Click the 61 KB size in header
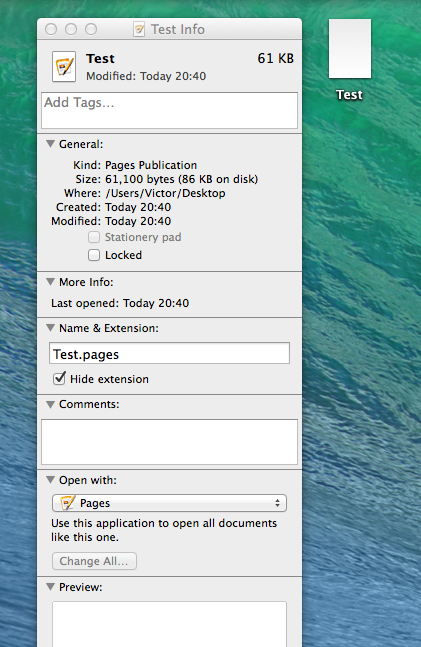The image size is (421, 647). (276, 59)
